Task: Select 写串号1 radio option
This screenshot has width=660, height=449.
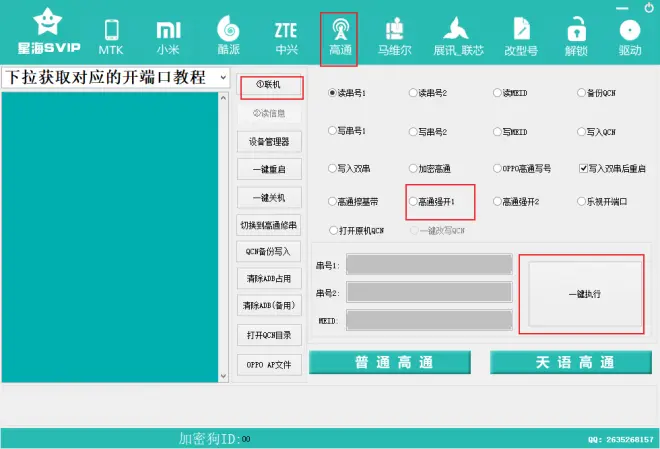Action: coord(347,131)
